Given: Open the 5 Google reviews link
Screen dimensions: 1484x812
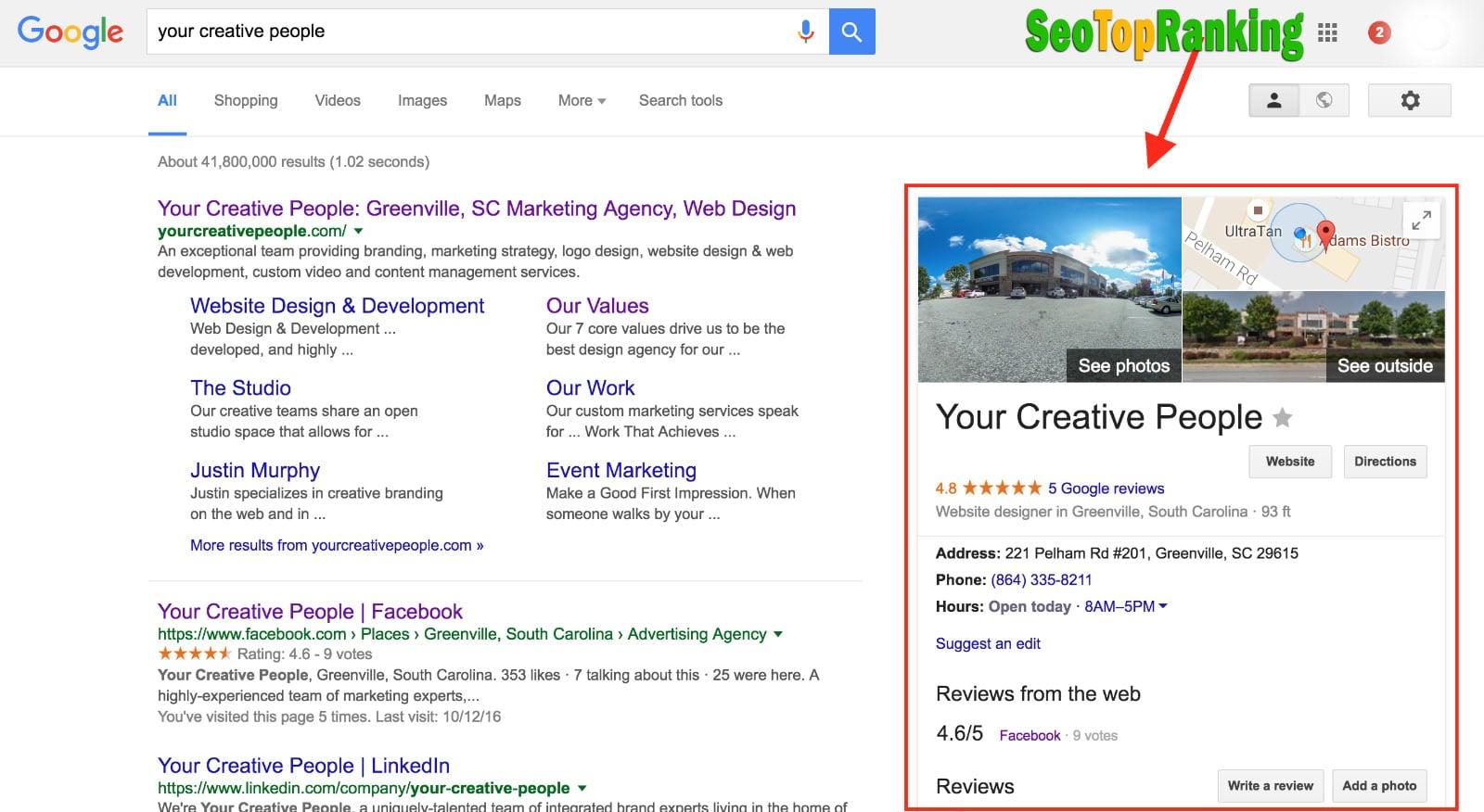Looking at the screenshot, I should 1106,488.
